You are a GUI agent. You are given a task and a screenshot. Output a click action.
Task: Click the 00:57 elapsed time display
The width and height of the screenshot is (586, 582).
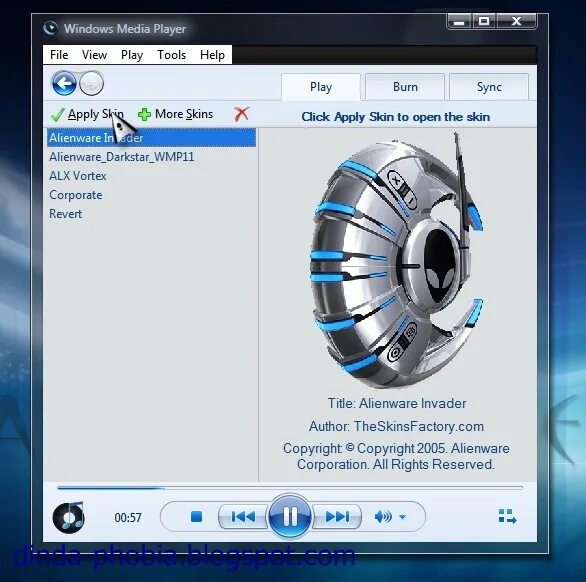coord(128,517)
